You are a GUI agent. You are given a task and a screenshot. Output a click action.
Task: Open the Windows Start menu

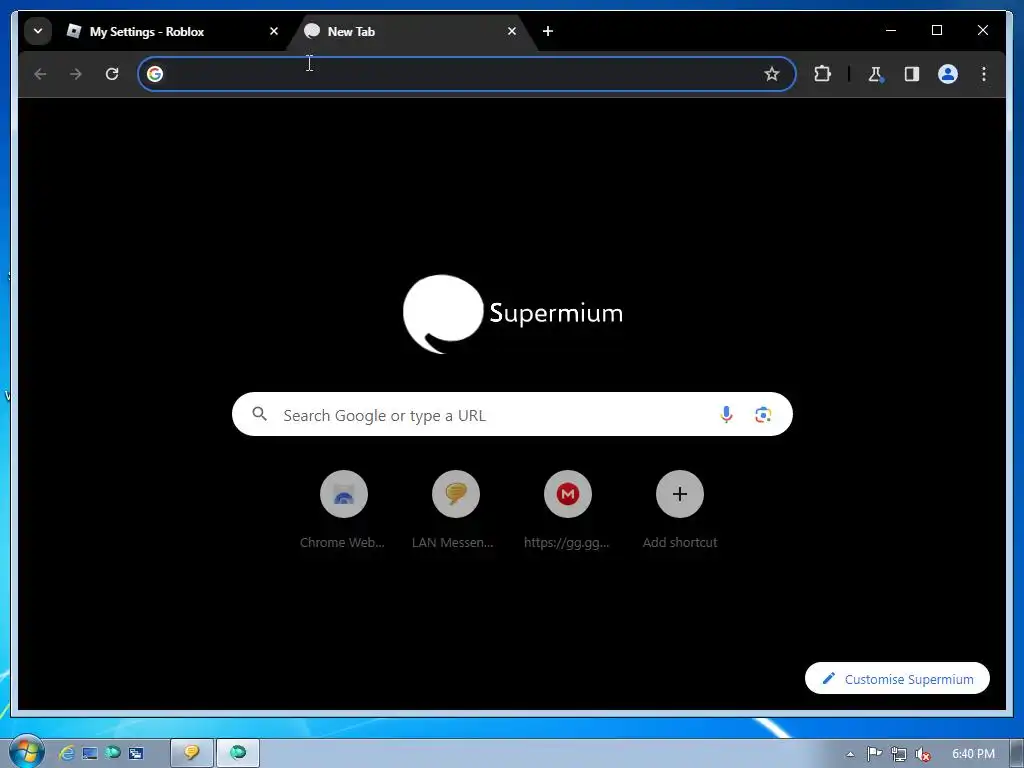coord(27,752)
